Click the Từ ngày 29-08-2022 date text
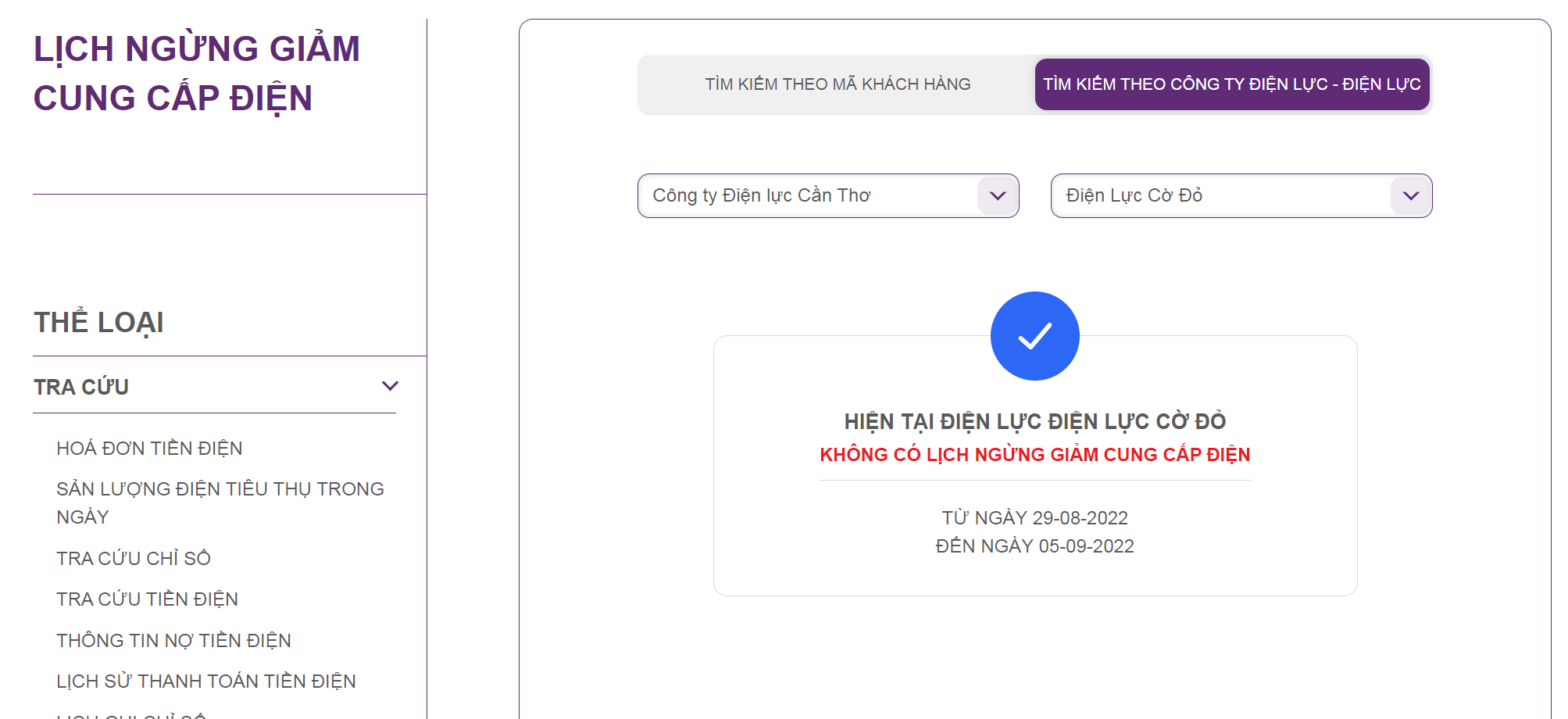Screen dimensions: 1568x719 pyautogui.click(x=1034, y=518)
